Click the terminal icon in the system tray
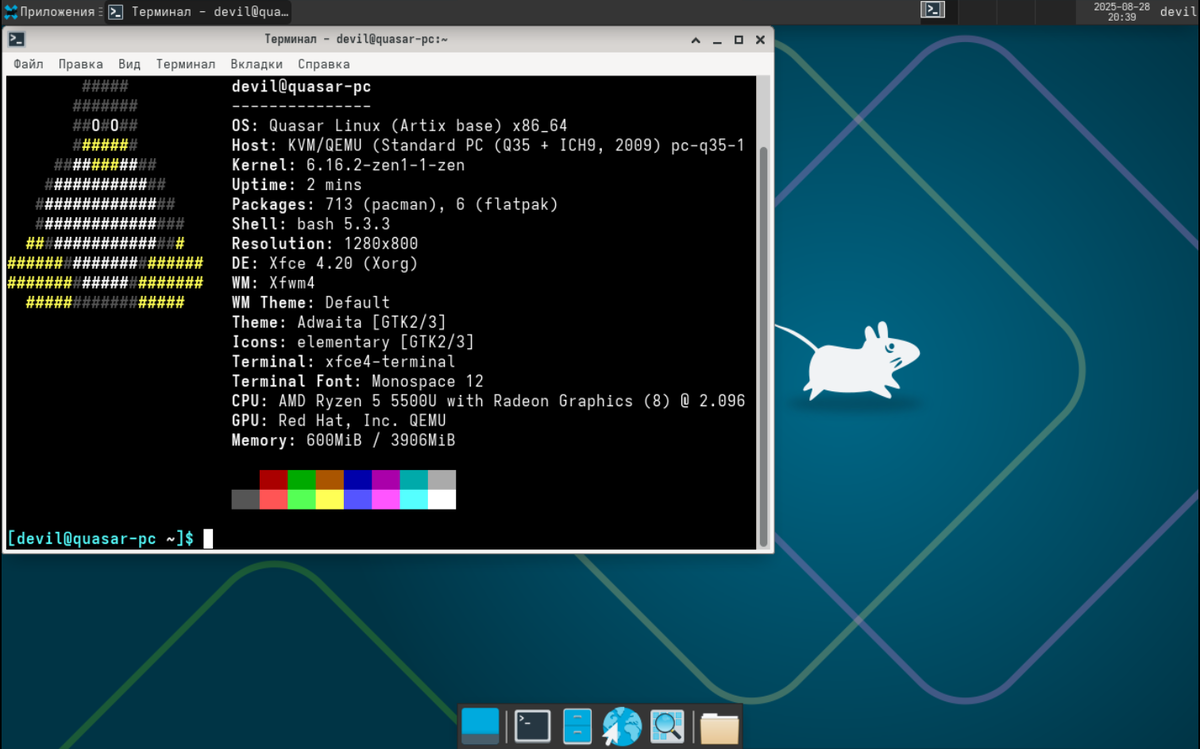Screen dimensions: 1200x749 932,10
